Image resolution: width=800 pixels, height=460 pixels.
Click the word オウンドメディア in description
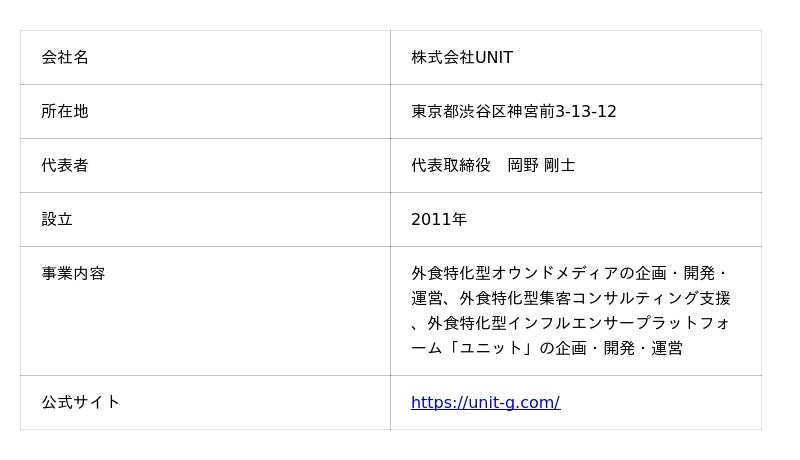[555, 274]
